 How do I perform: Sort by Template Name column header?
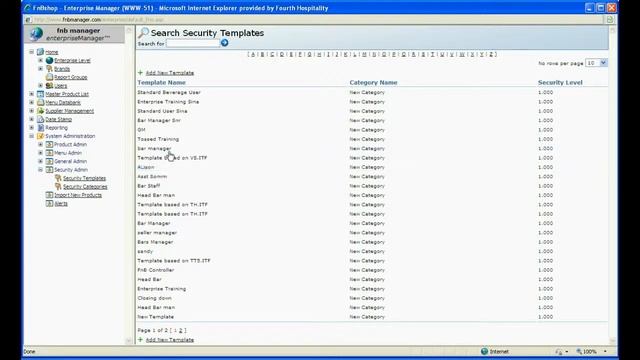161,82
